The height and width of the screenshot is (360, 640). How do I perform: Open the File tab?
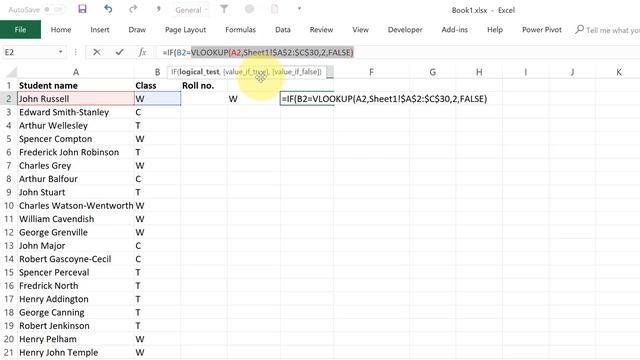point(20,29)
